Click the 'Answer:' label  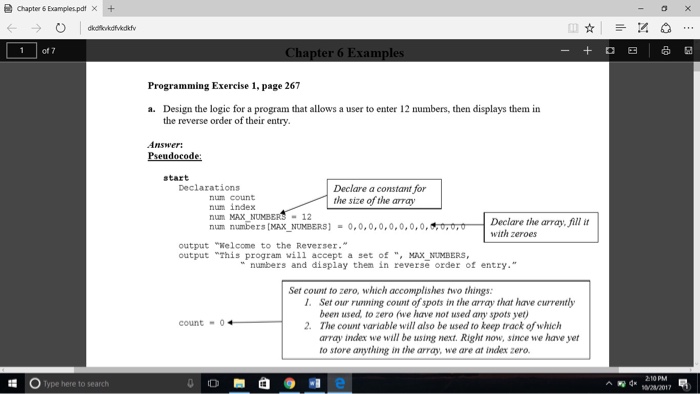[165, 145]
